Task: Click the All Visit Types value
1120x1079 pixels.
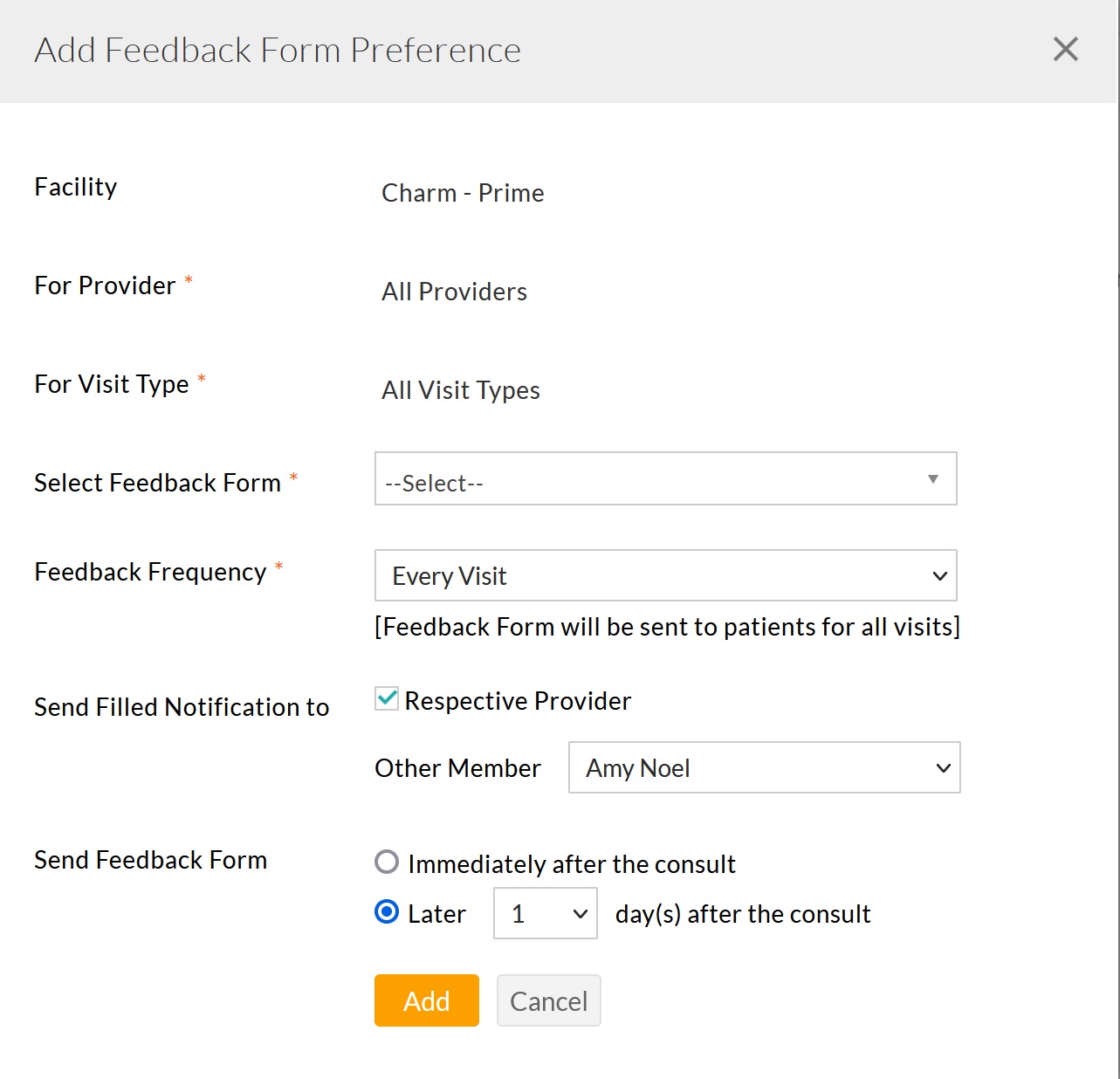Action: click(460, 390)
